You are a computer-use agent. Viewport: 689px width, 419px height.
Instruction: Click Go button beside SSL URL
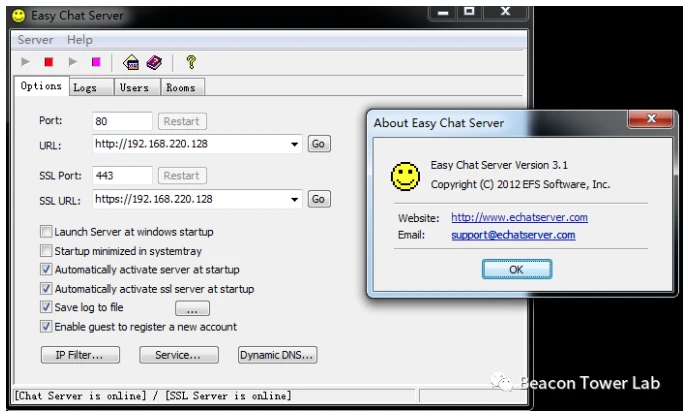coord(319,199)
